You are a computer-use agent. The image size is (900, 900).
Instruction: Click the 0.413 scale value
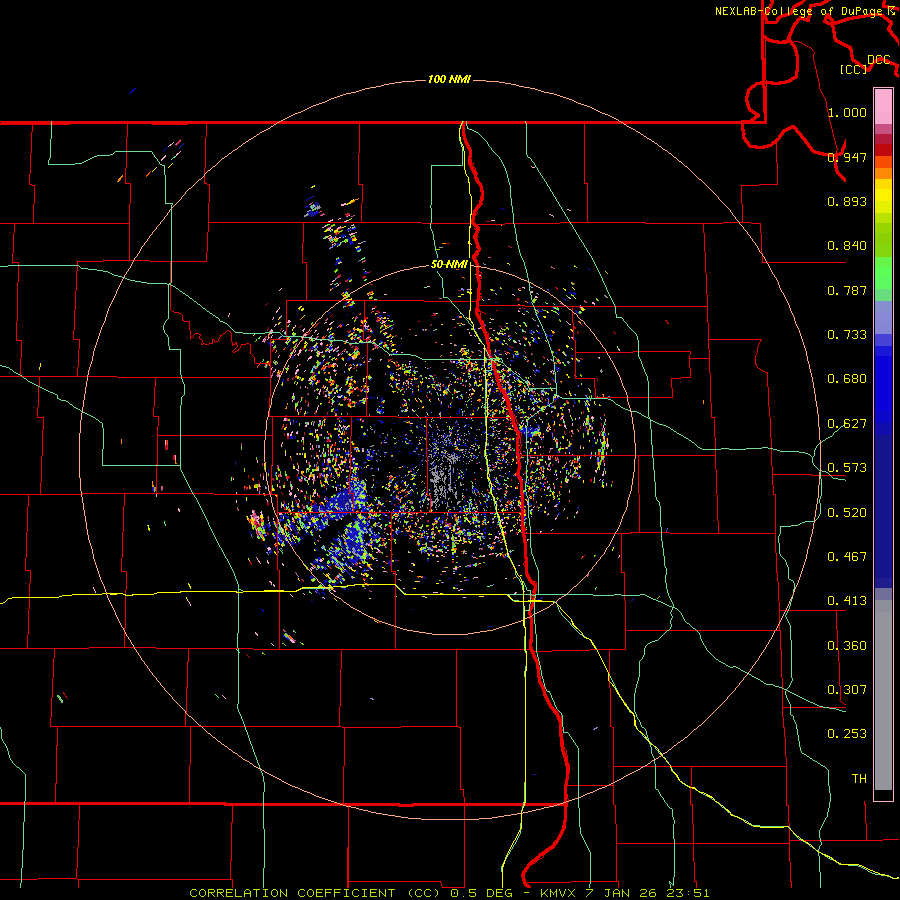(847, 601)
